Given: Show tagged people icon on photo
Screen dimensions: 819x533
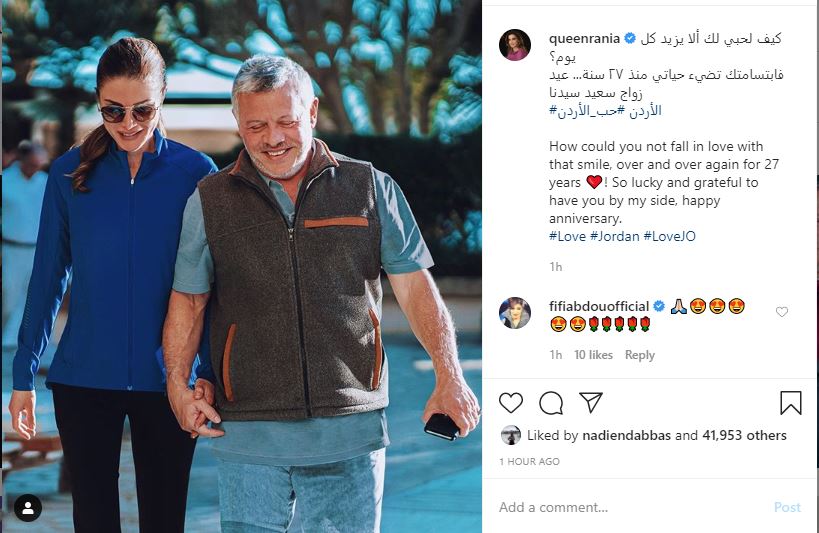Looking at the screenshot, I should tap(28, 507).
